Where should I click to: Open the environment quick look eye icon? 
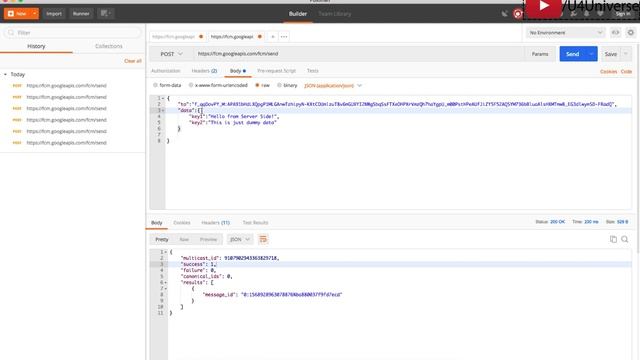(616, 32)
